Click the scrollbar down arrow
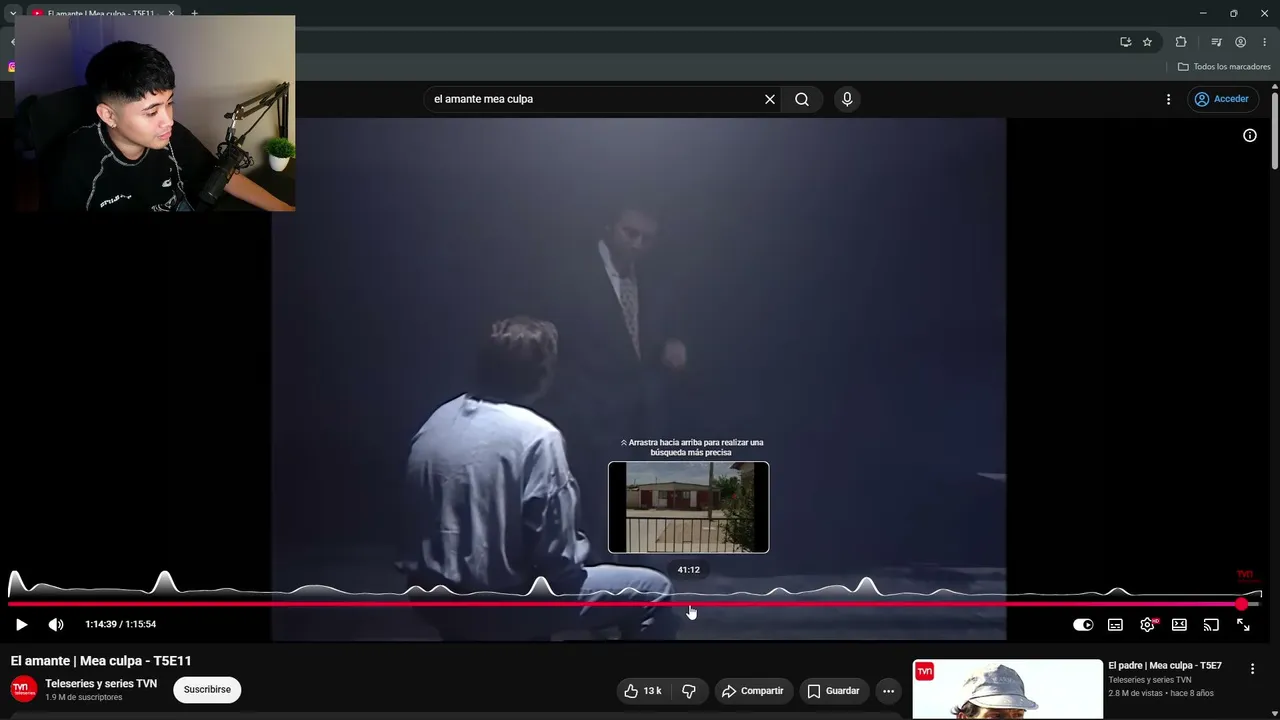The width and height of the screenshot is (1280, 720). (x=1274, y=713)
